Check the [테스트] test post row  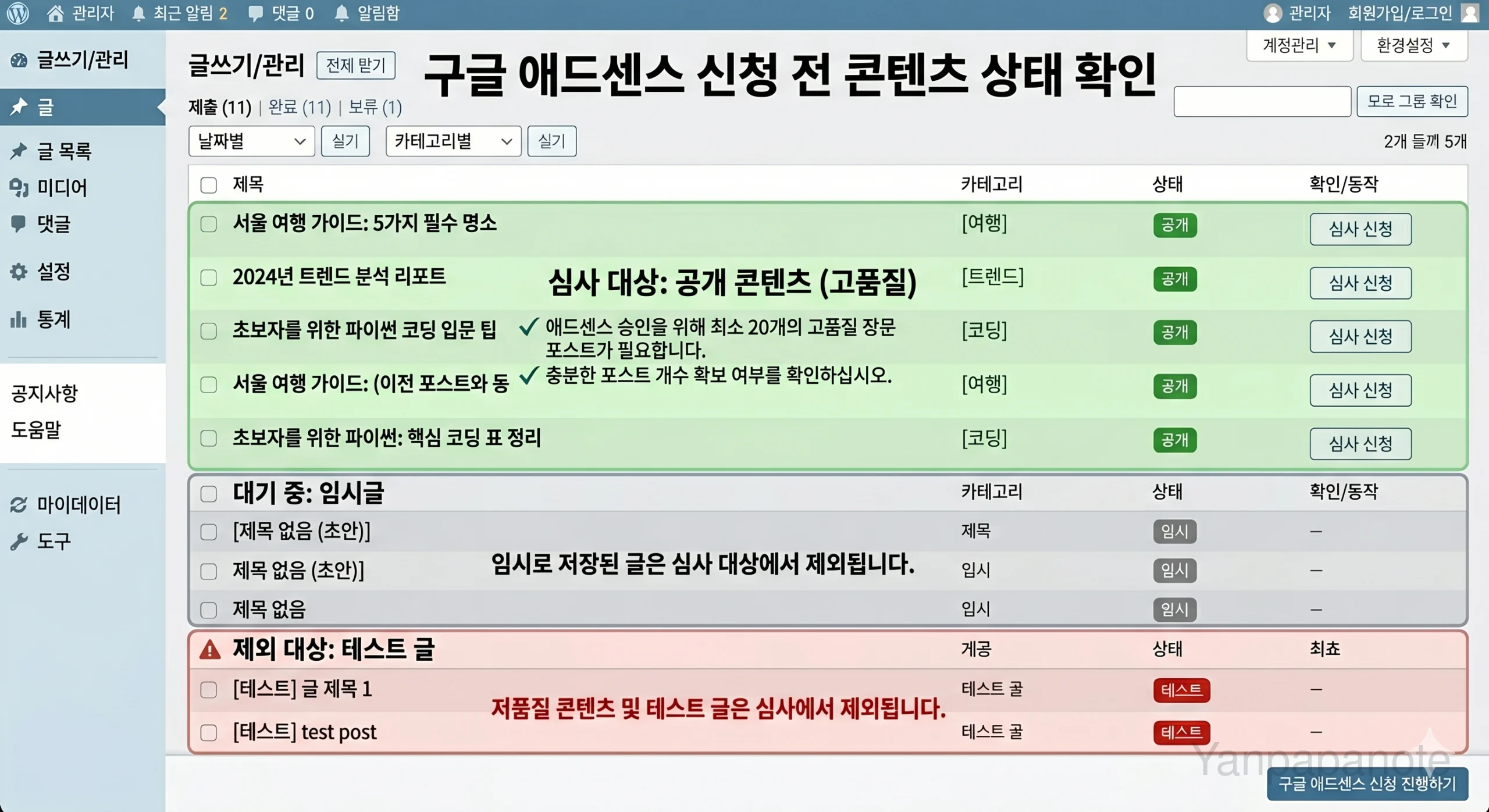click(x=208, y=732)
